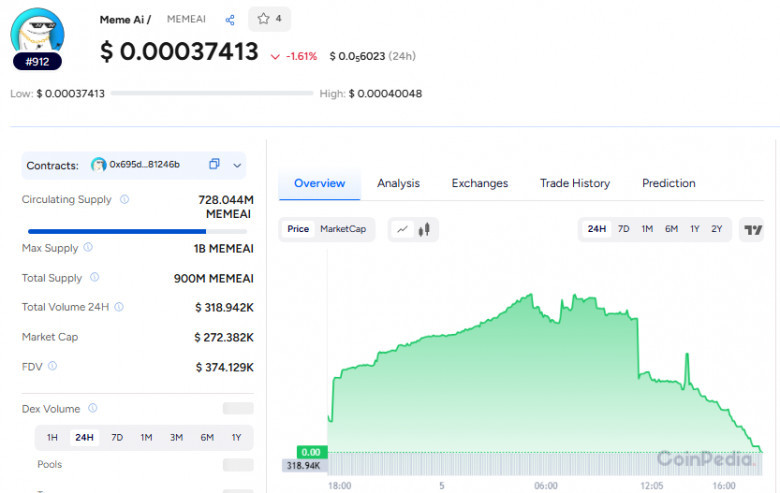Switch to Trade History tab
This screenshot has width=780, height=493.
pyautogui.click(x=575, y=183)
